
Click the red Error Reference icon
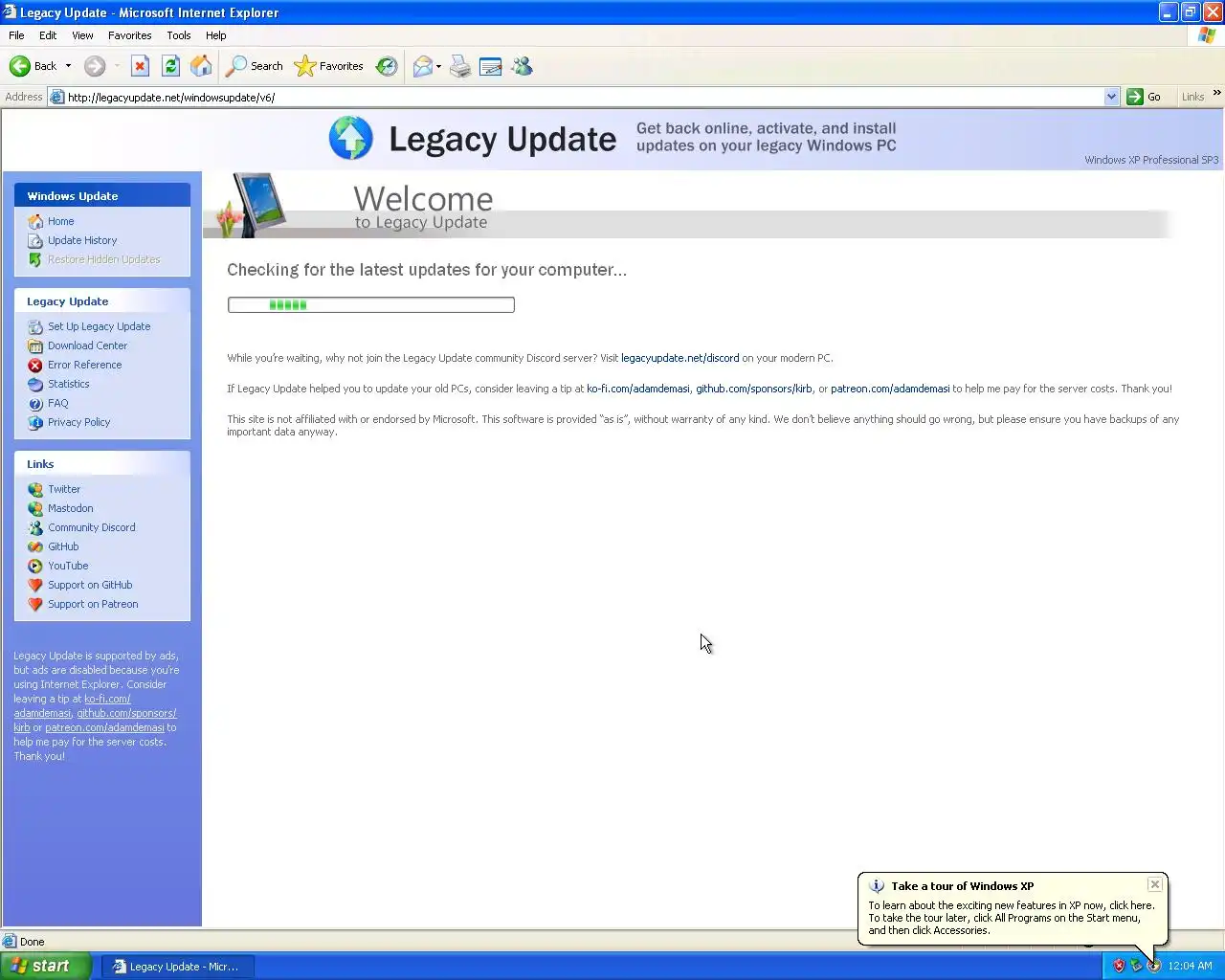click(x=35, y=365)
